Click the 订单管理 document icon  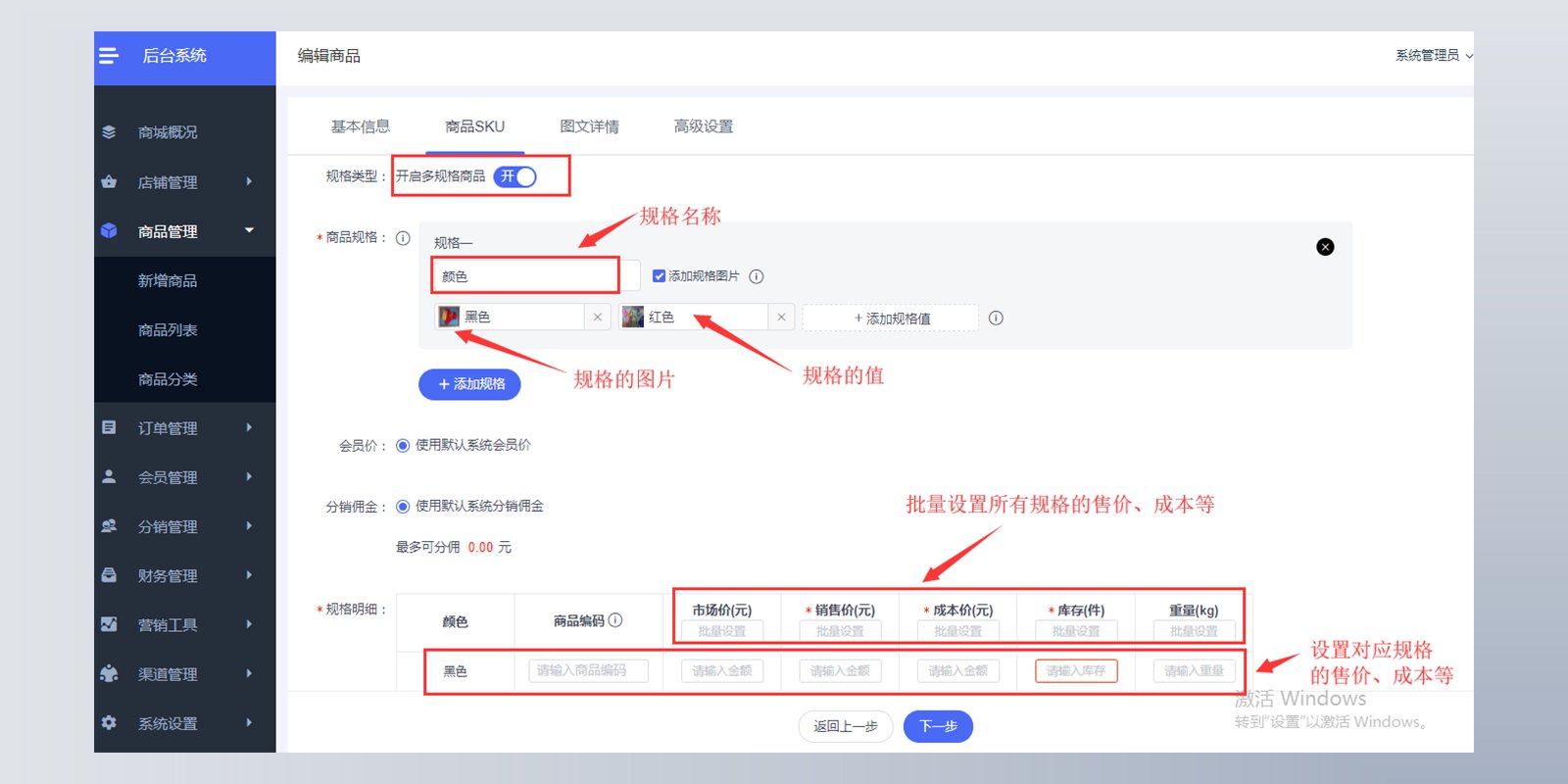click(x=109, y=427)
